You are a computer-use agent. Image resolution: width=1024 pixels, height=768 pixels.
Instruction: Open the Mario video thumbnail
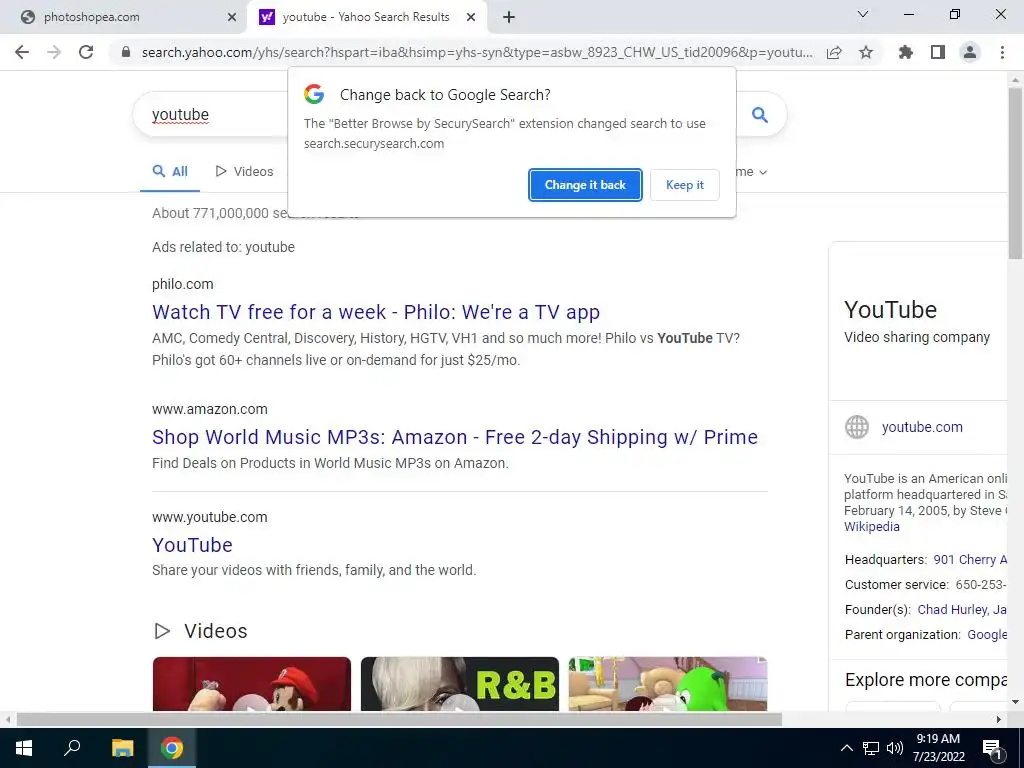(x=251, y=684)
